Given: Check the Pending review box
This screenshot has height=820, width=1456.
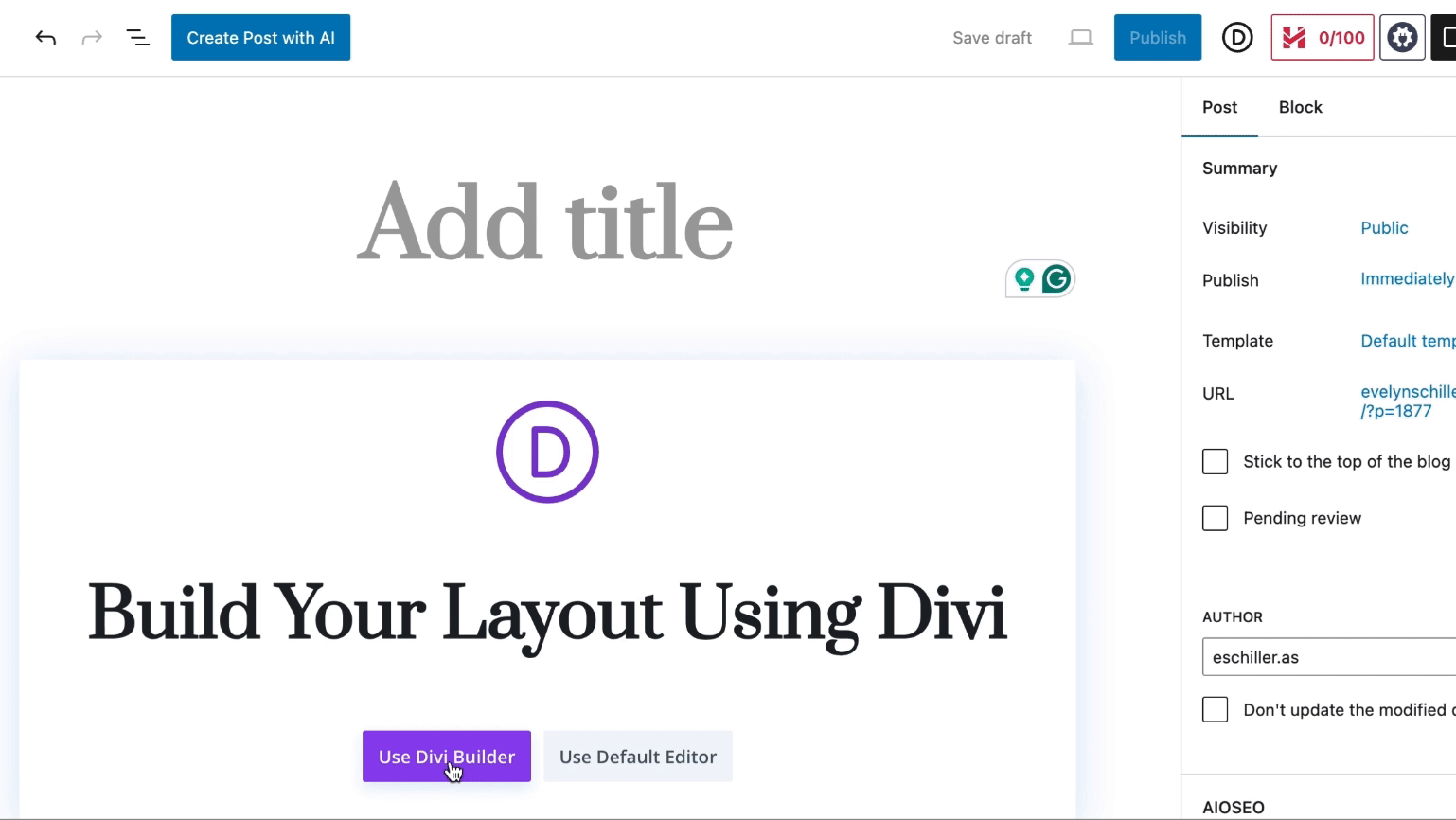Looking at the screenshot, I should pyautogui.click(x=1215, y=518).
